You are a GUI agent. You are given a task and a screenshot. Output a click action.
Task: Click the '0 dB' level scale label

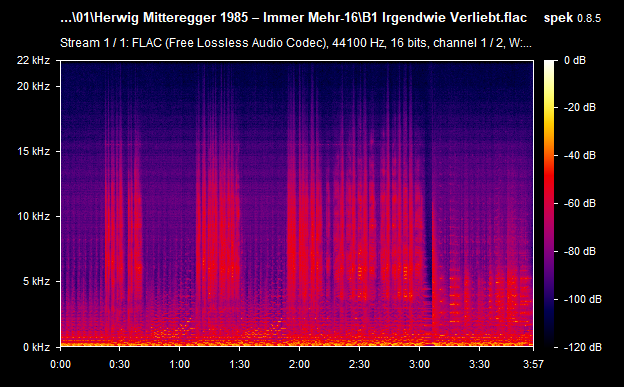click(x=575, y=61)
